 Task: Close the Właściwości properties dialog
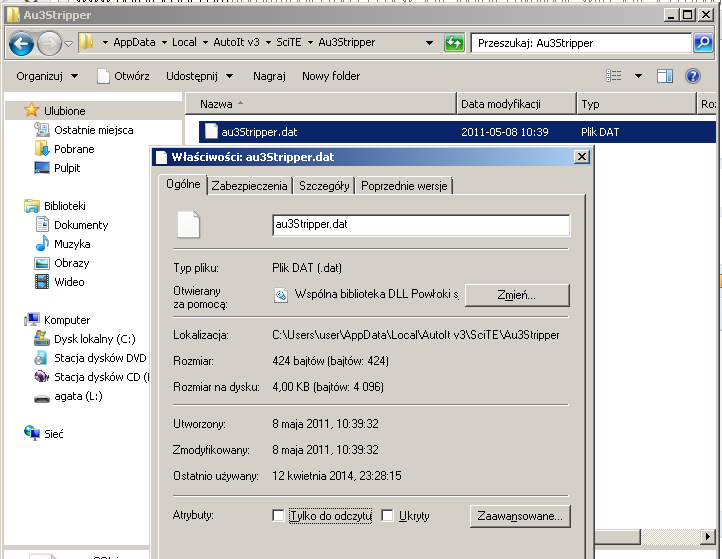[582, 157]
